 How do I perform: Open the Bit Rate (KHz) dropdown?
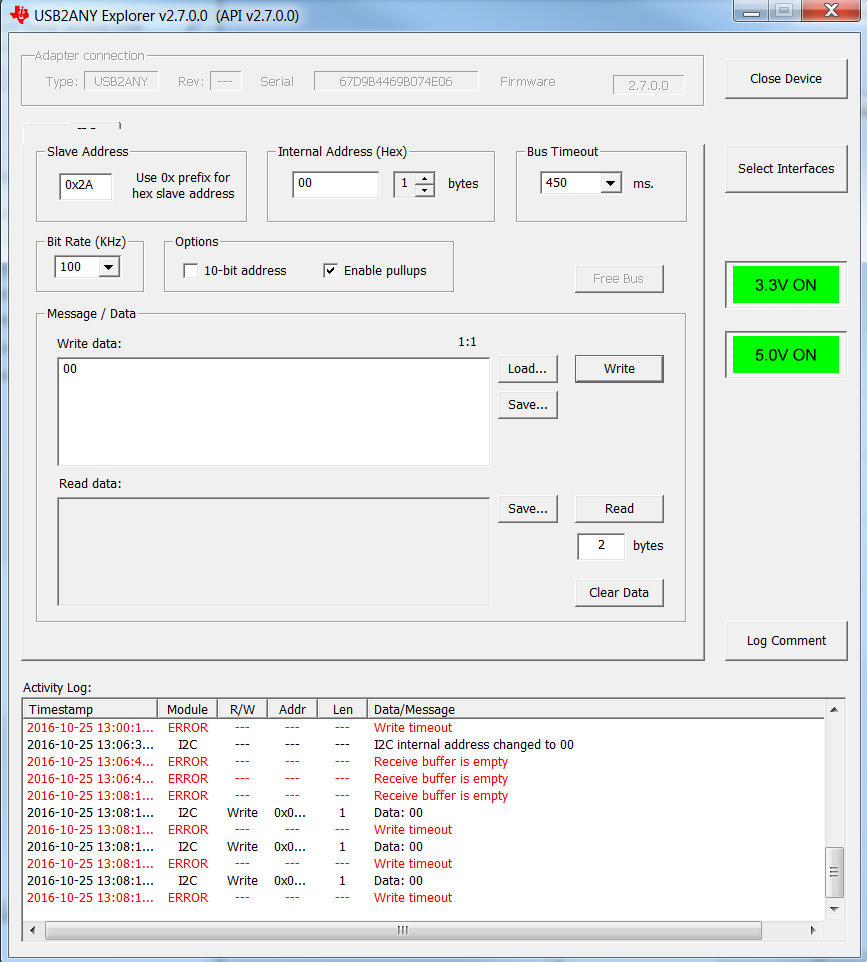click(109, 267)
